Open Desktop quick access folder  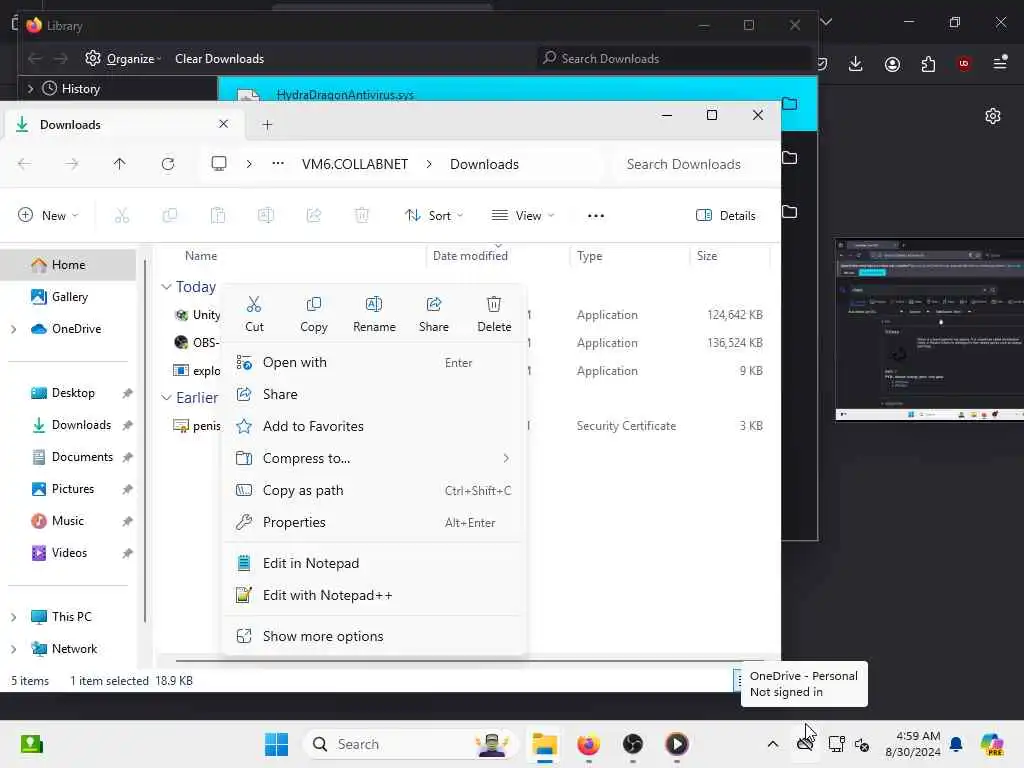[73, 392]
